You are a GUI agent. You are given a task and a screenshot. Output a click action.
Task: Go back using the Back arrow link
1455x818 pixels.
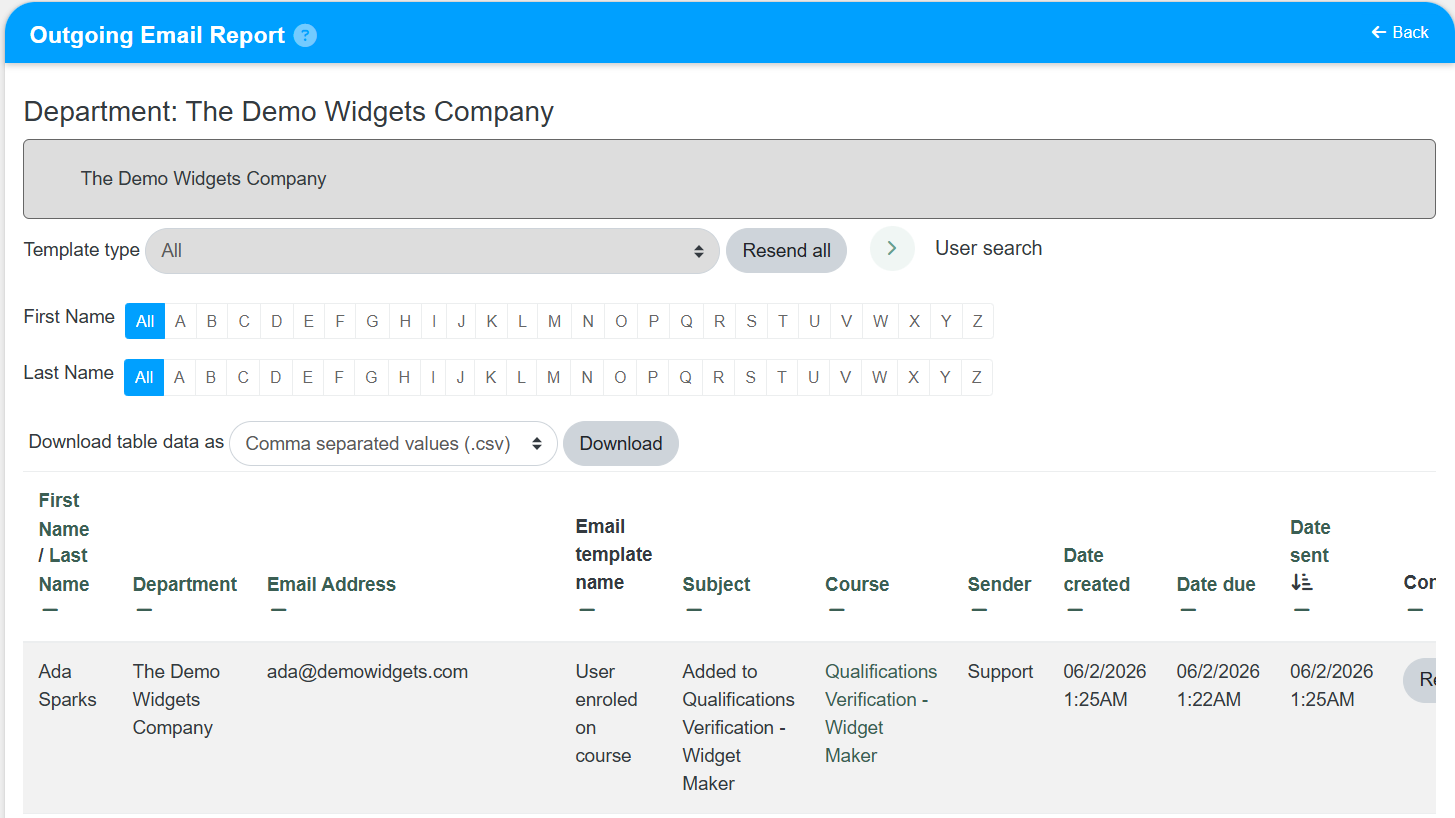tap(1400, 32)
